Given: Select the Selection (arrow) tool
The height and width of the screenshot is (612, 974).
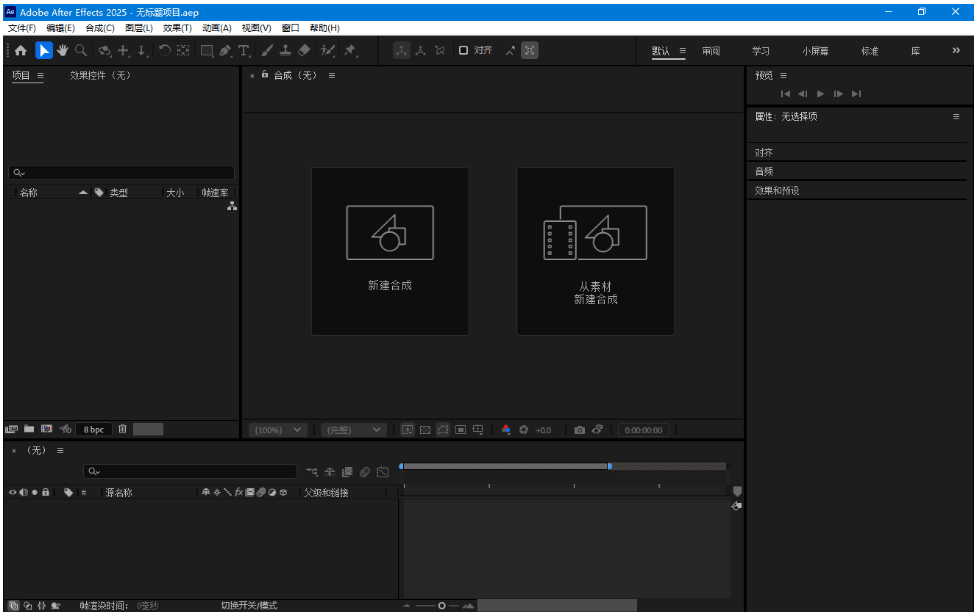Looking at the screenshot, I should coord(43,51).
